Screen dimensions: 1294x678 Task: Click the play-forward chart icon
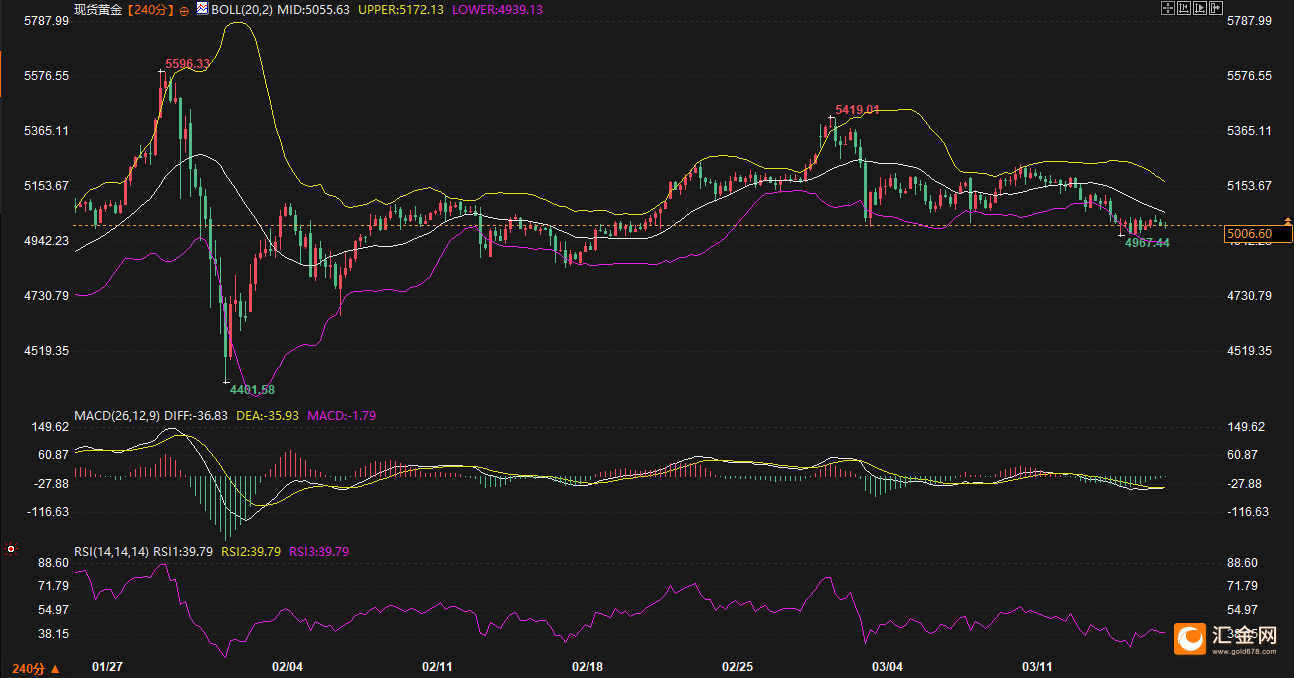click(1200, 9)
